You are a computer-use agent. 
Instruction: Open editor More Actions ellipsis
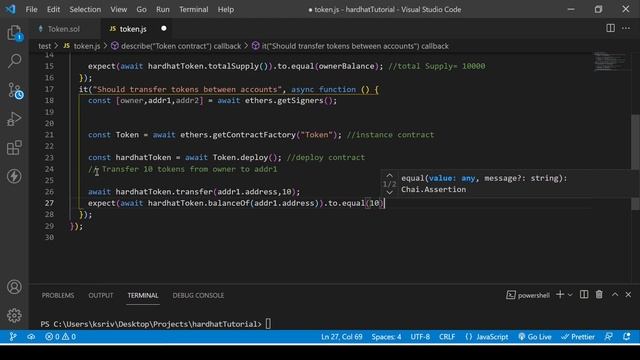(x=626, y=28)
